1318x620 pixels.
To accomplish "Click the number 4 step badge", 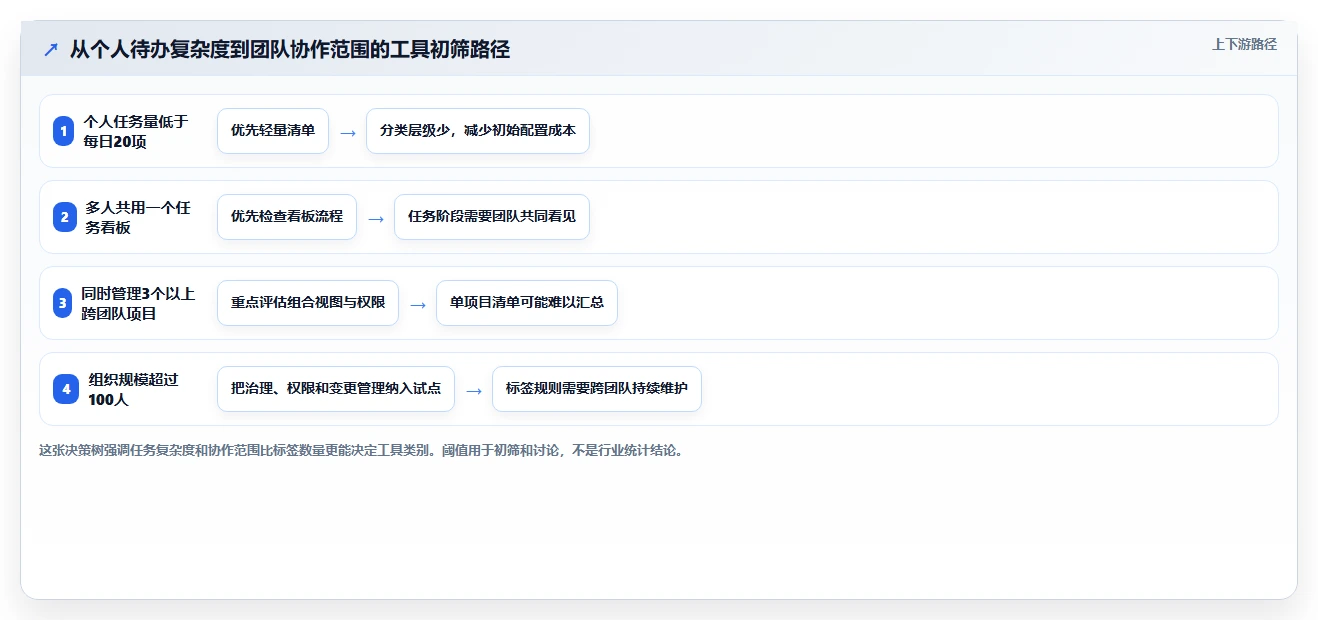I will tap(66, 389).
